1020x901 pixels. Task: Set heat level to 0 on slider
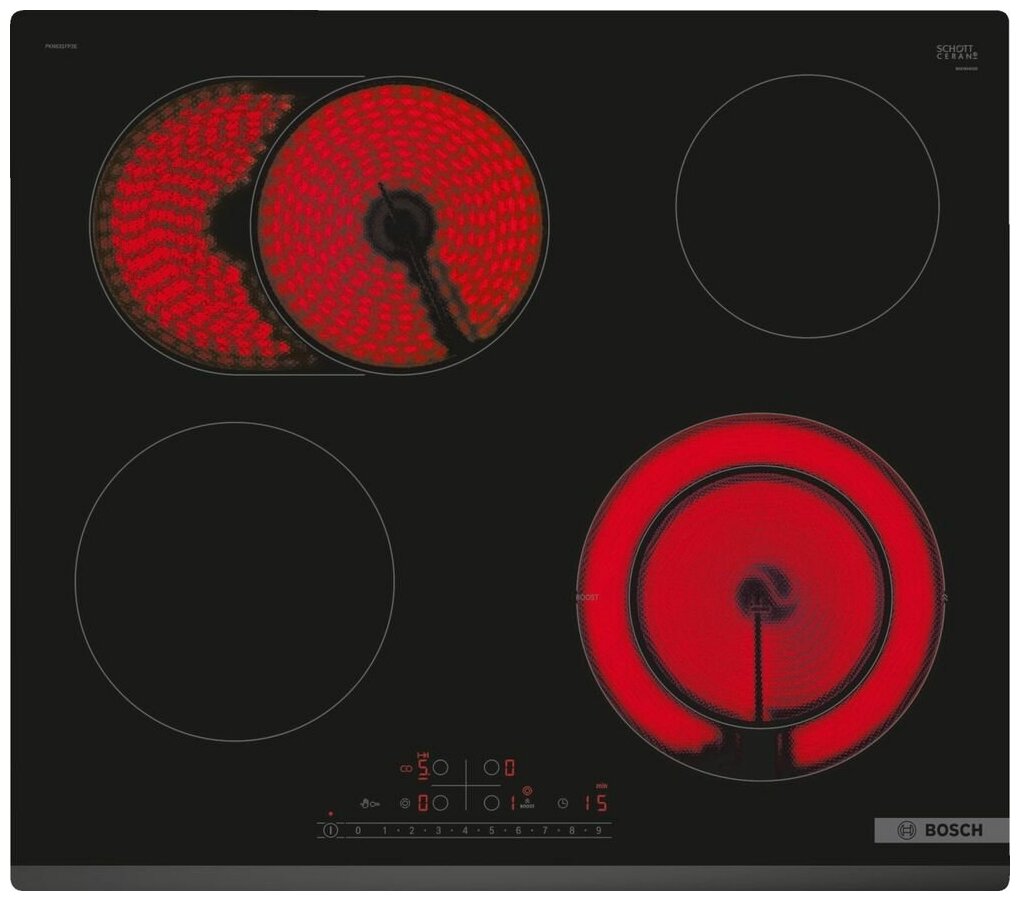(358, 830)
